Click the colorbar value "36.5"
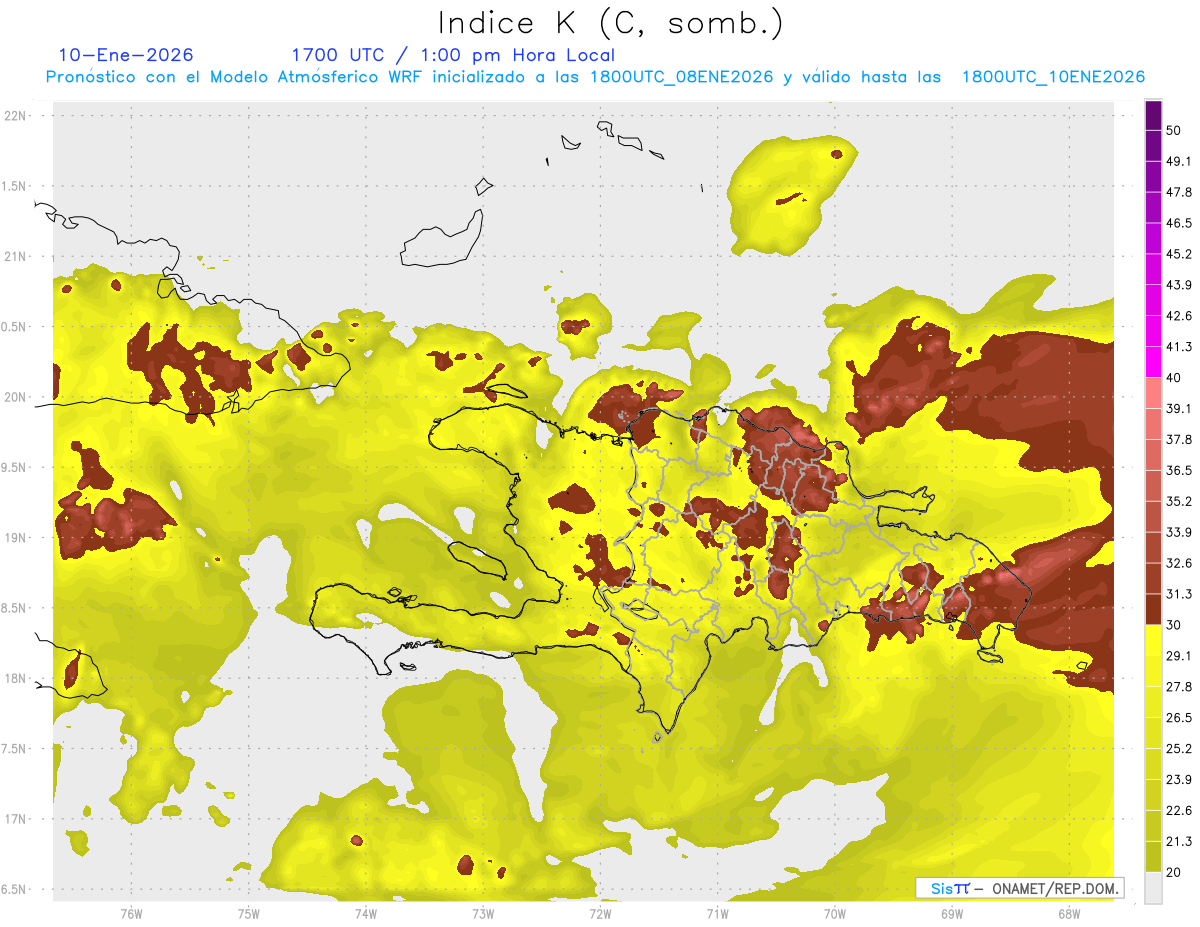This screenshot has height=927, width=1200. (1179, 470)
